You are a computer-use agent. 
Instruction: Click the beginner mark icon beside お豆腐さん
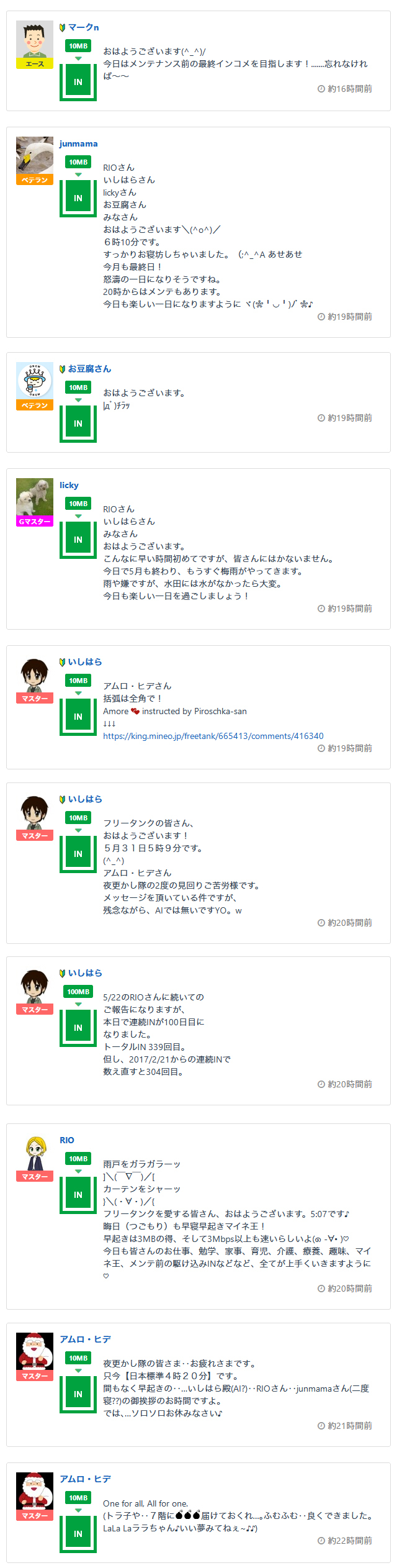coord(63,369)
